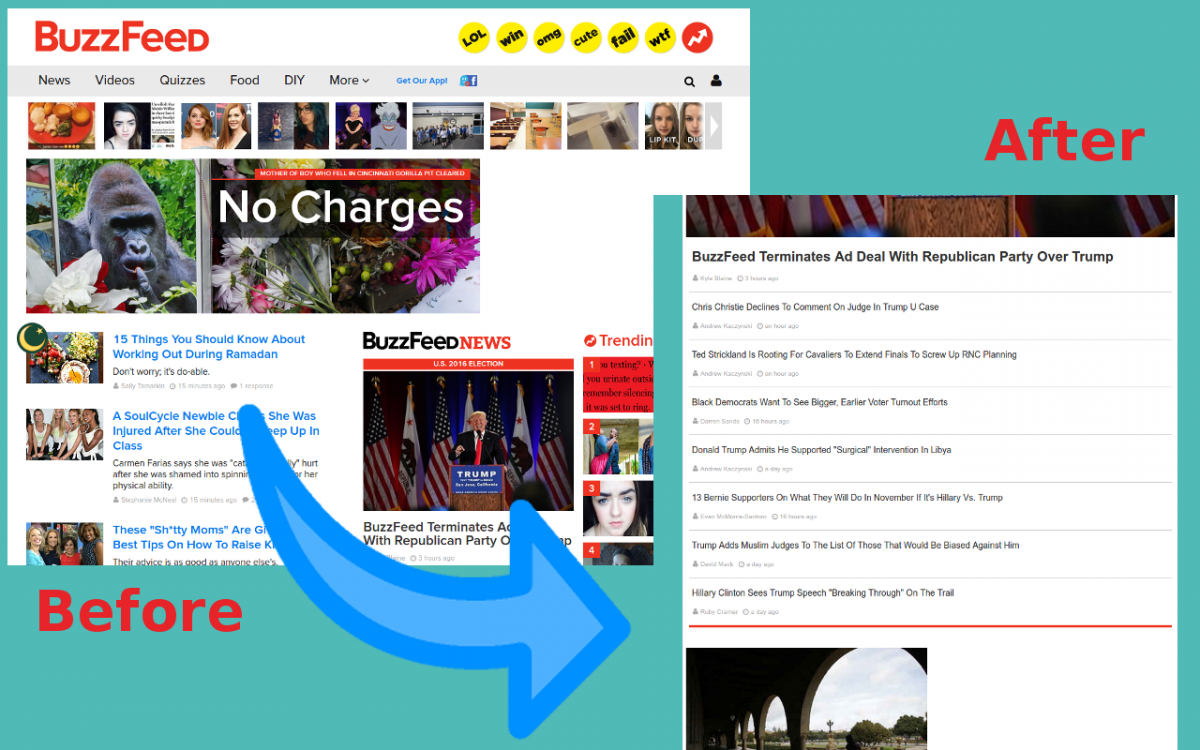
Task: Open the Quizzes menu item
Action: tap(182, 80)
